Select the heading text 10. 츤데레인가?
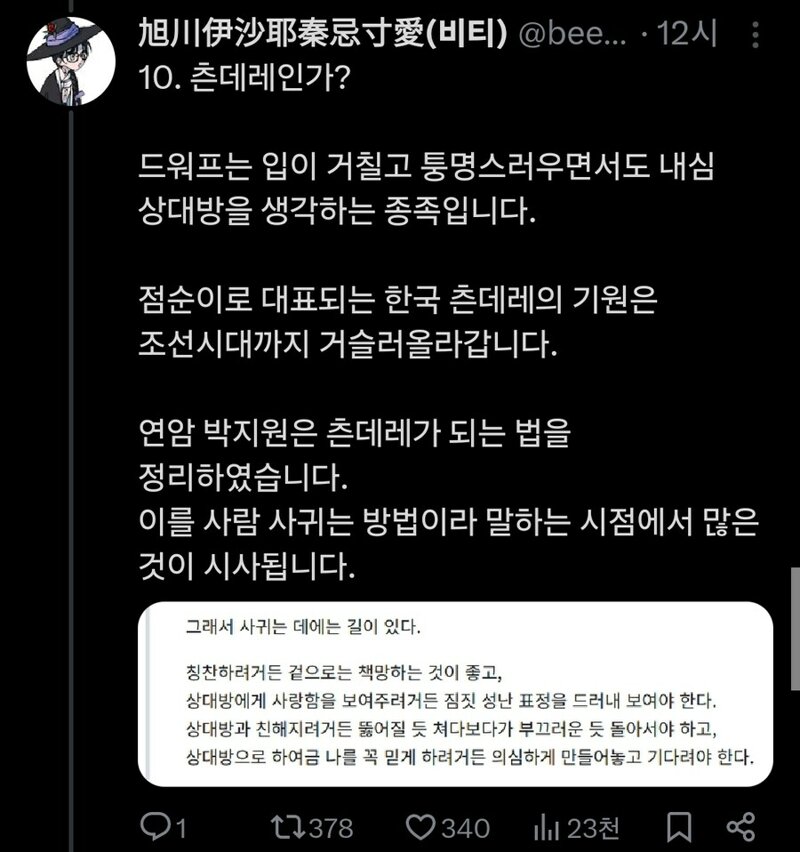The image size is (800, 852). pos(245,78)
